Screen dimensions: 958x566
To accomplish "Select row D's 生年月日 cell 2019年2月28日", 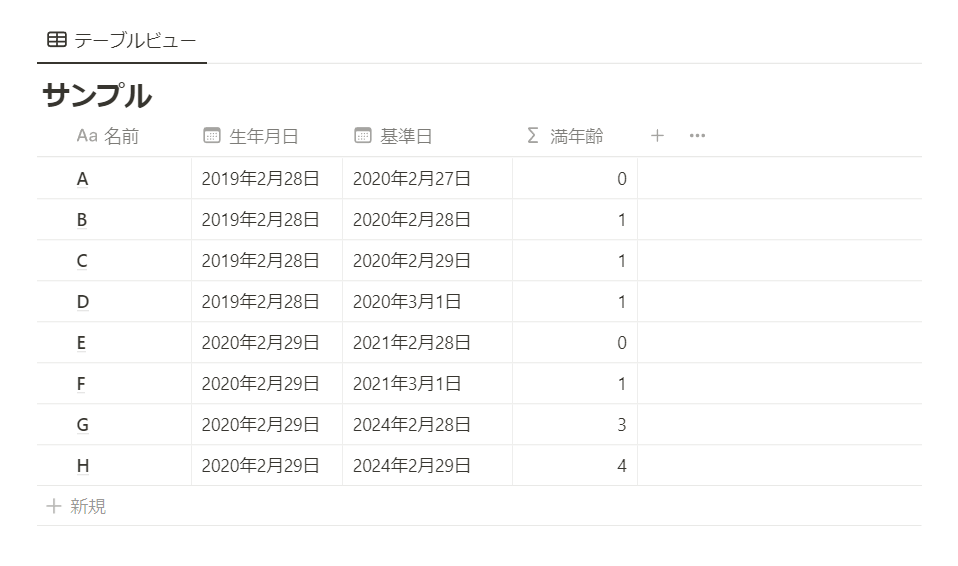I will point(266,301).
